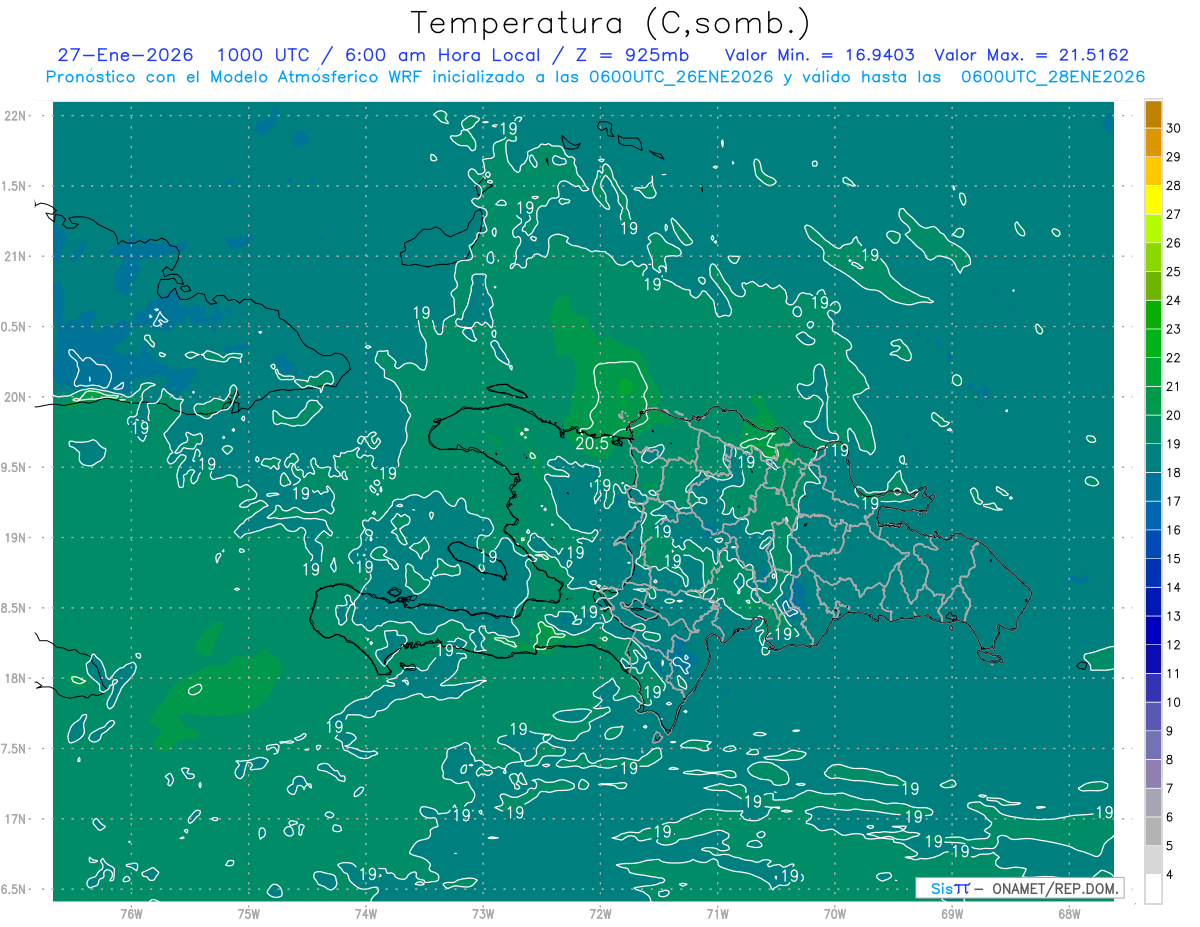The image size is (1200, 927).
Task: Pick the green colorbar segment between 22 and 23
Action: pyautogui.click(x=1153, y=343)
